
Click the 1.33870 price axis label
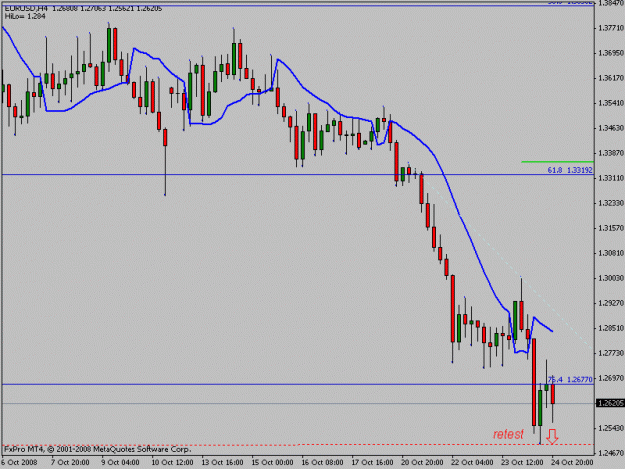tap(611, 153)
